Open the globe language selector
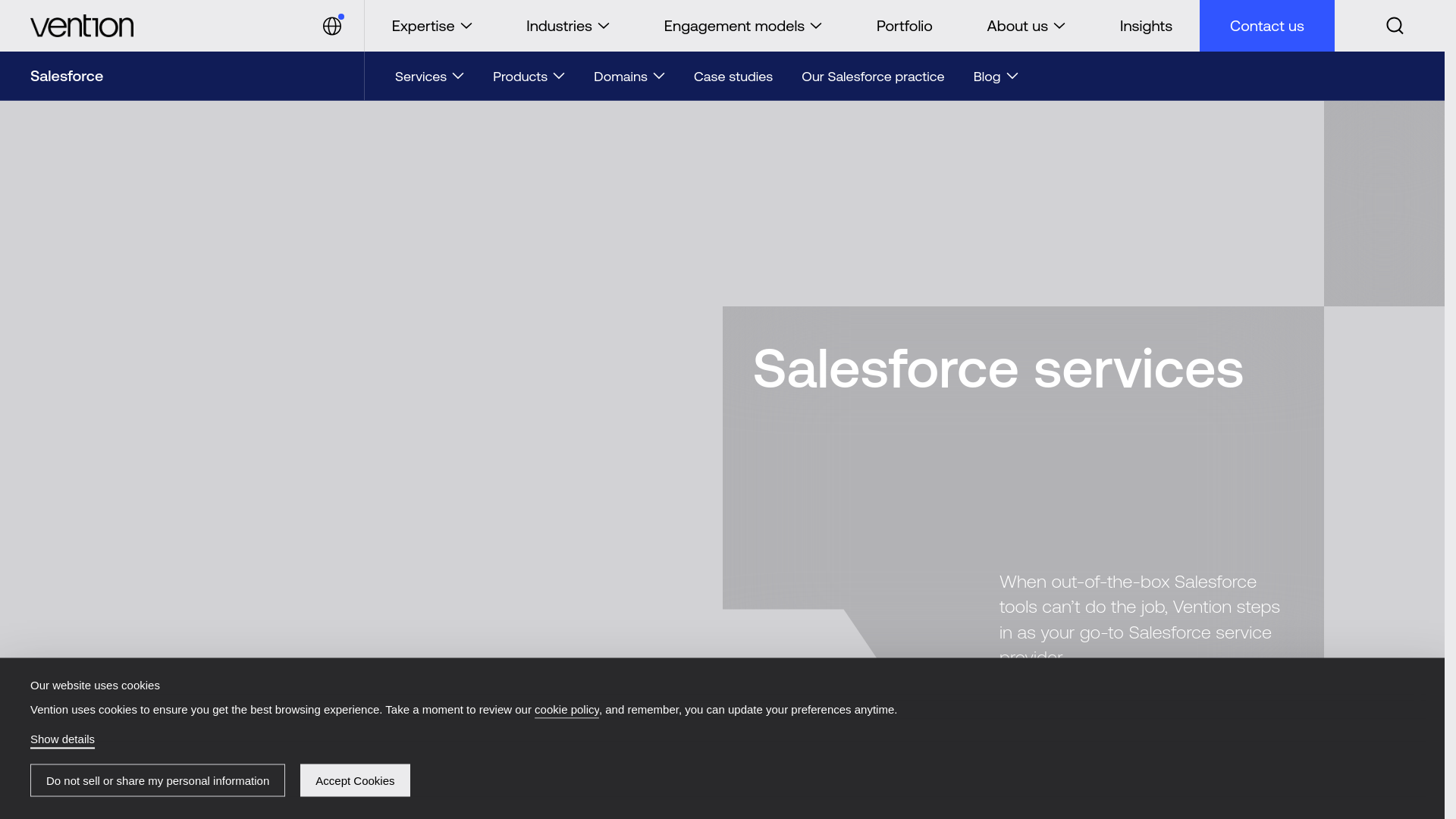This screenshot has height=819, width=1456. tap(332, 26)
